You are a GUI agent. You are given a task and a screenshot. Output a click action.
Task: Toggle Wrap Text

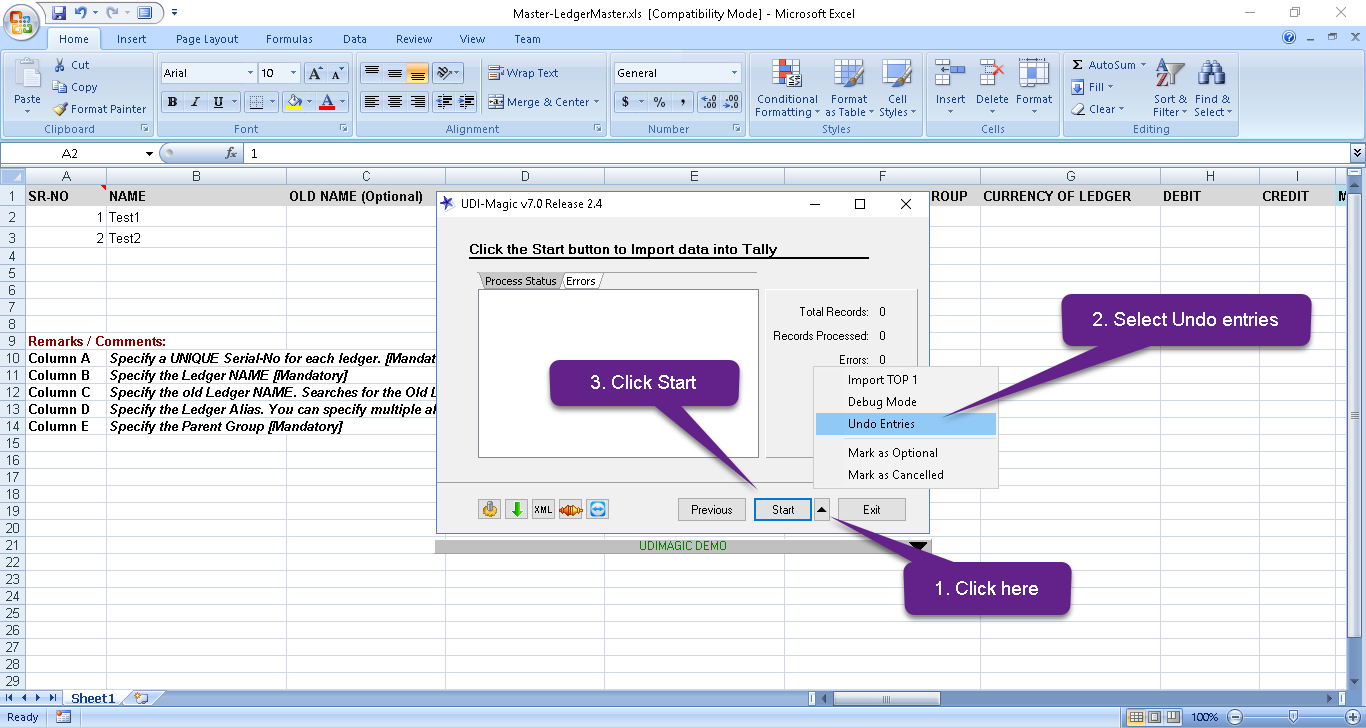coord(523,73)
